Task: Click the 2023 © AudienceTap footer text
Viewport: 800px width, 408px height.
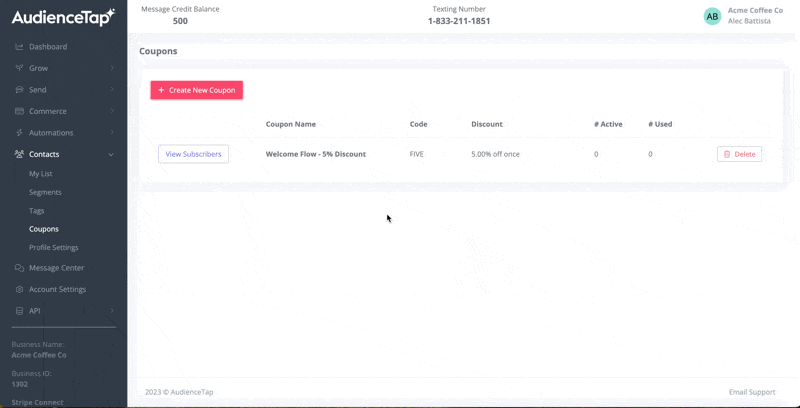Action: [179, 392]
